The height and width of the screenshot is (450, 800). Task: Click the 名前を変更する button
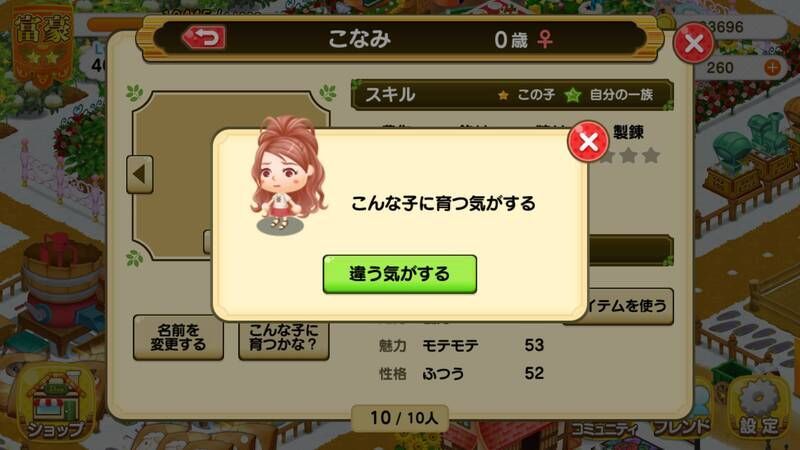pos(178,337)
